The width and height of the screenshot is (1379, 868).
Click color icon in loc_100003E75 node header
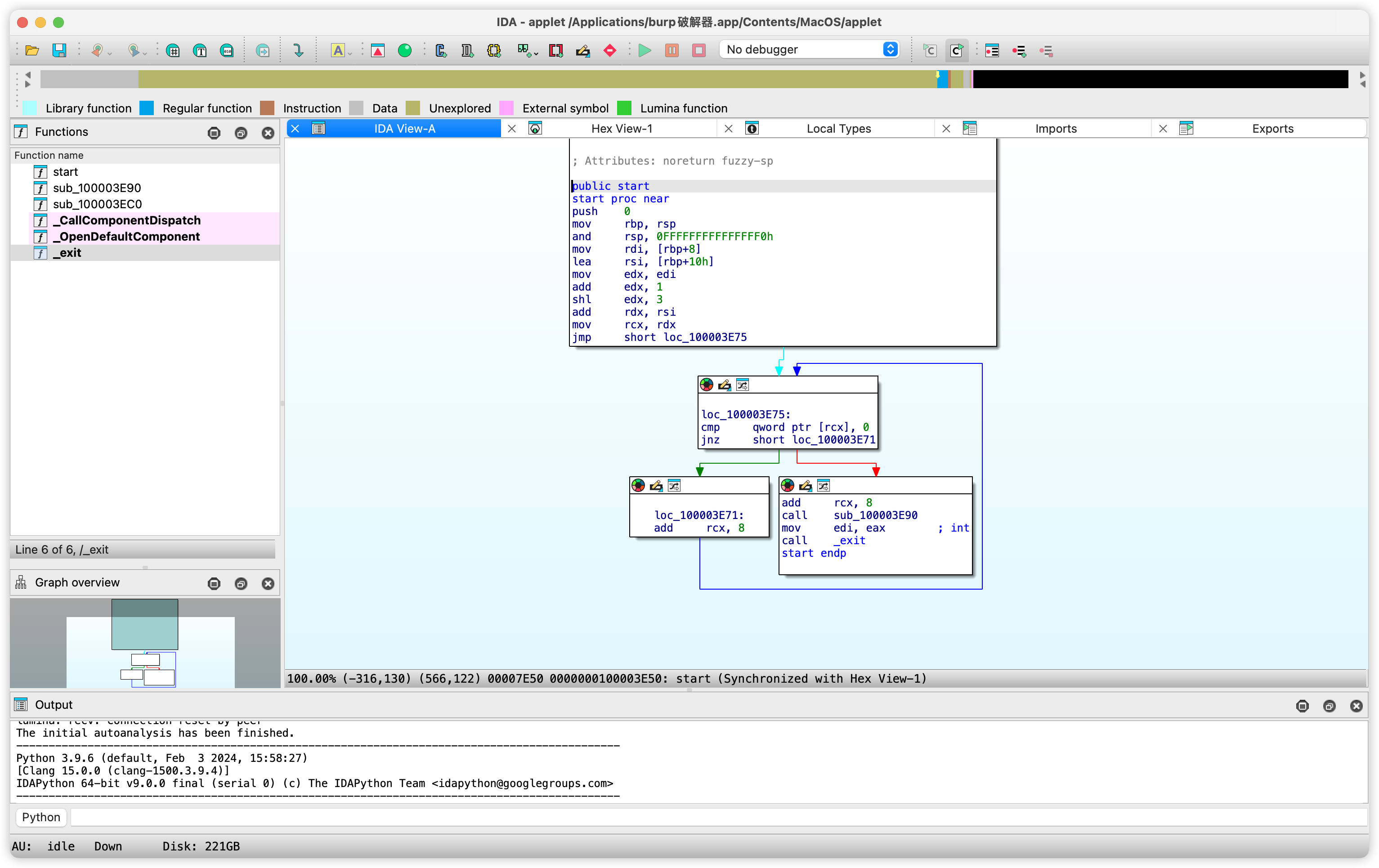[x=707, y=385]
